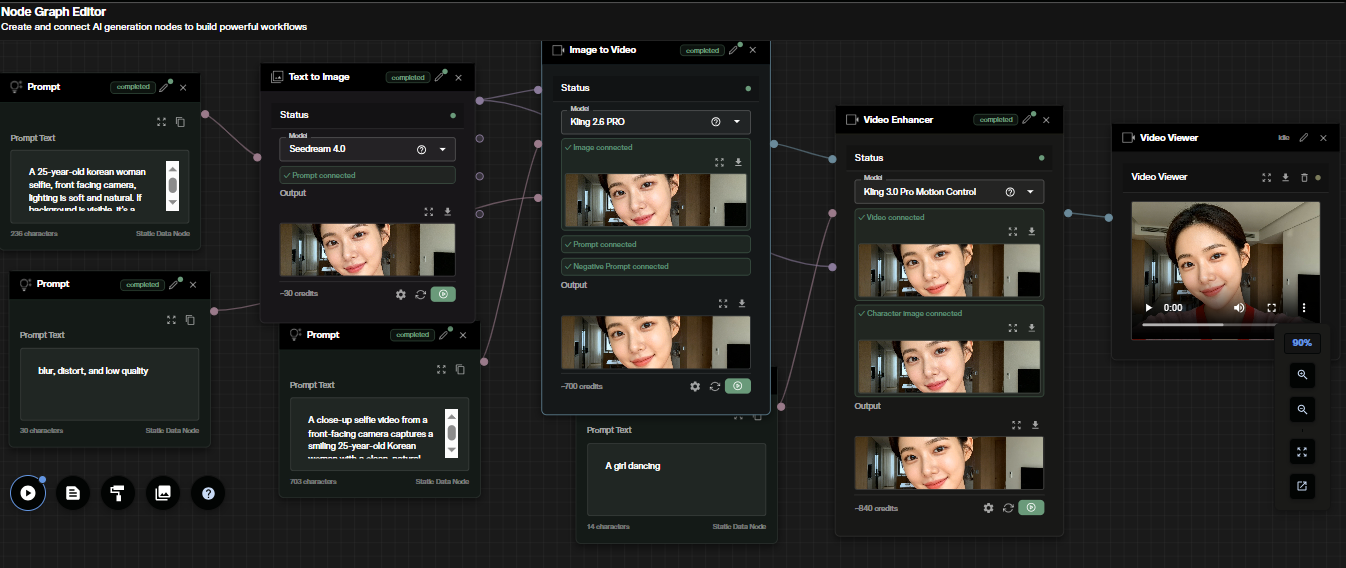Open graph in external window icon
The height and width of the screenshot is (568, 1346).
pyautogui.click(x=1302, y=486)
